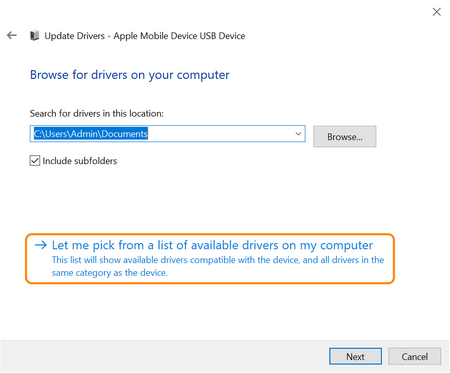Uncheck Include subfolders checkbox
This screenshot has width=450, height=373.
pos(35,161)
